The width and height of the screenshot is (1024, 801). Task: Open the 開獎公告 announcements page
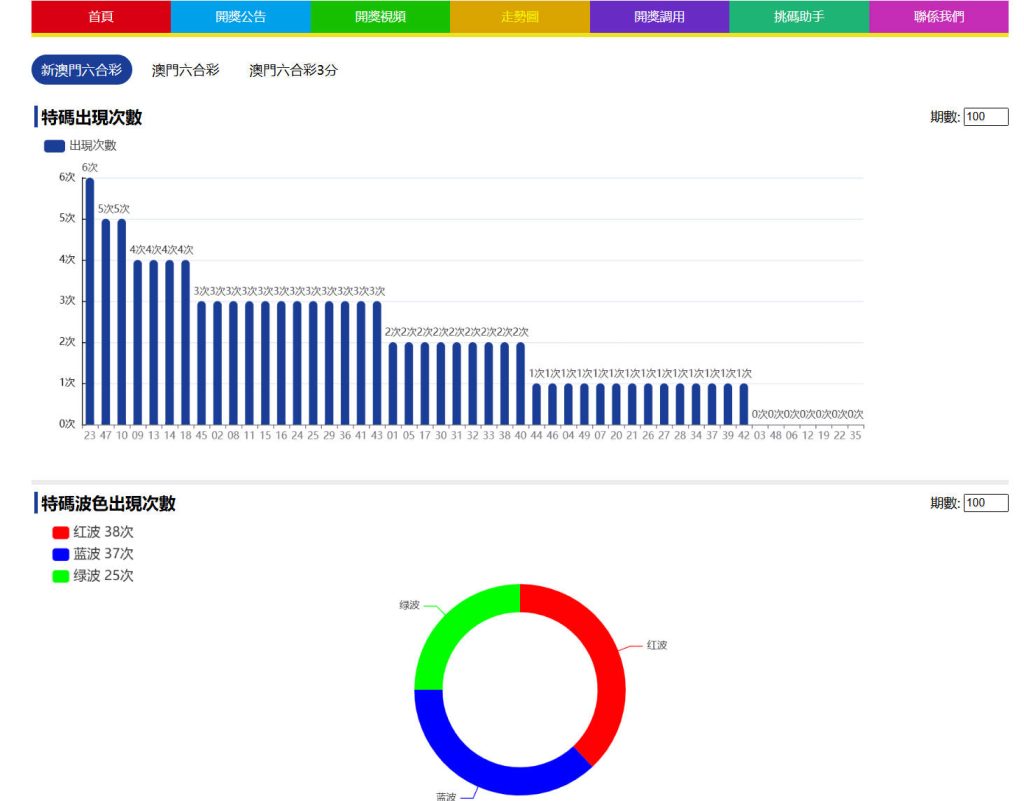(x=242, y=16)
